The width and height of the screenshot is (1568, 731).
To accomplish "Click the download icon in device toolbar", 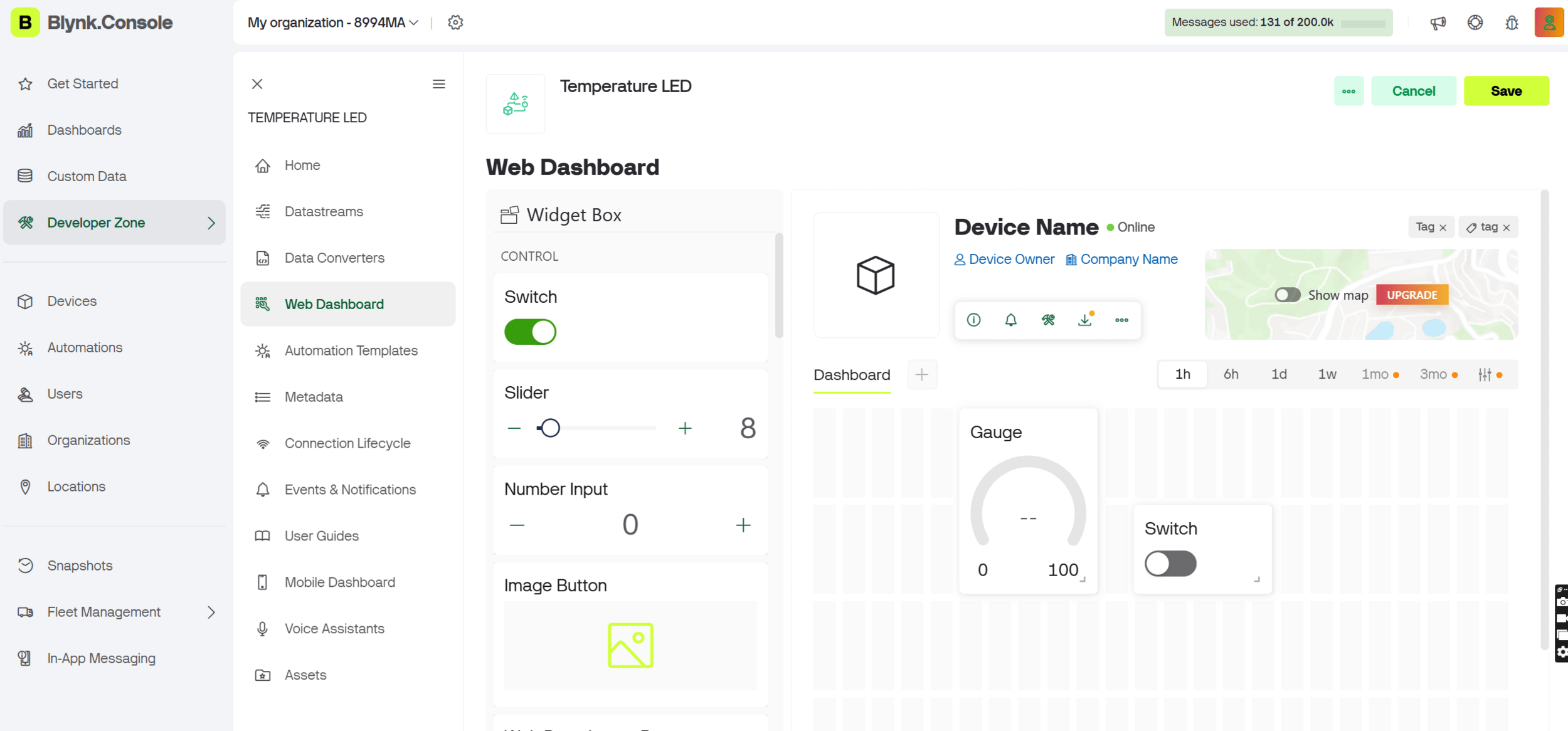I will [x=1085, y=320].
